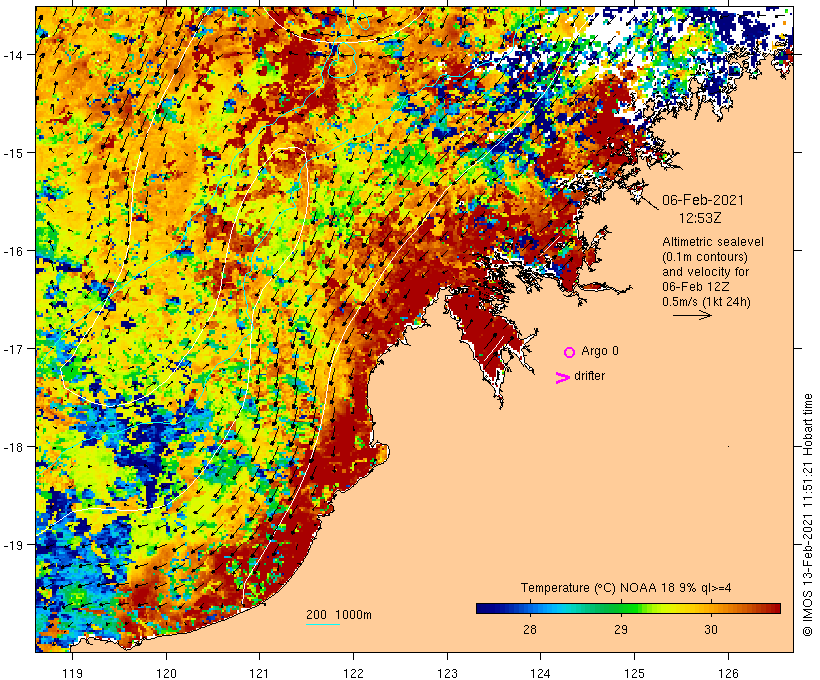The image size is (820, 680).
Task: Click the colorbar tick label 30
Action: [711, 629]
